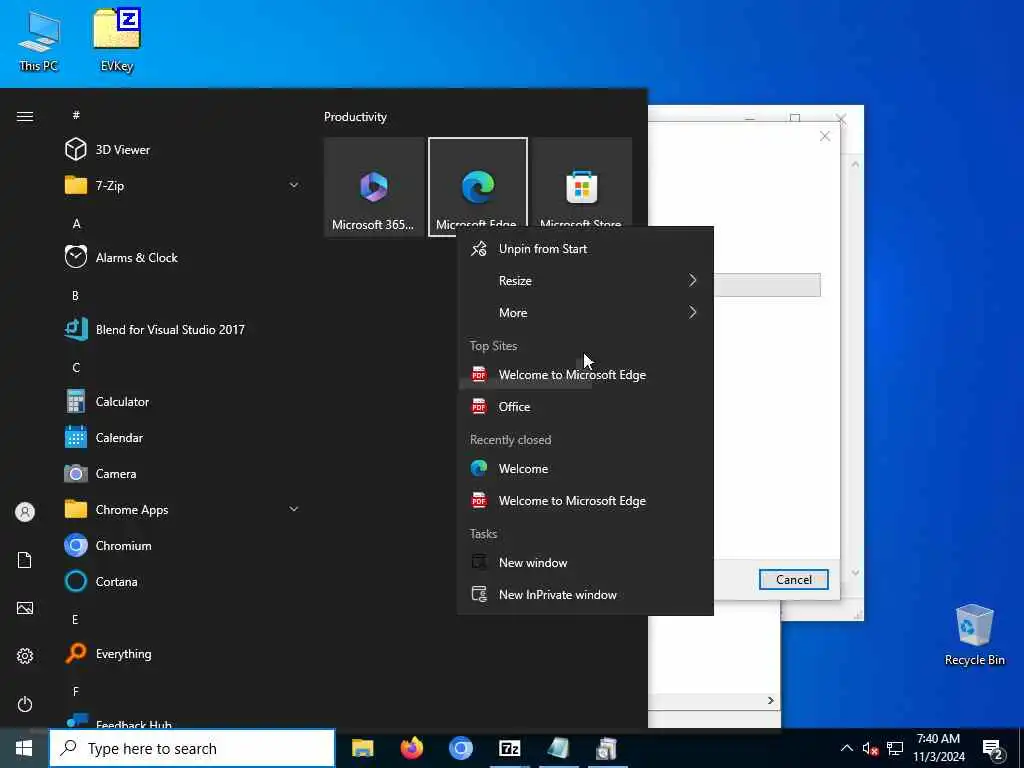Viewport: 1024px width, 768px height.
Task: Reopen the recently closed Welcome page
Action: (x=585, y=469)
